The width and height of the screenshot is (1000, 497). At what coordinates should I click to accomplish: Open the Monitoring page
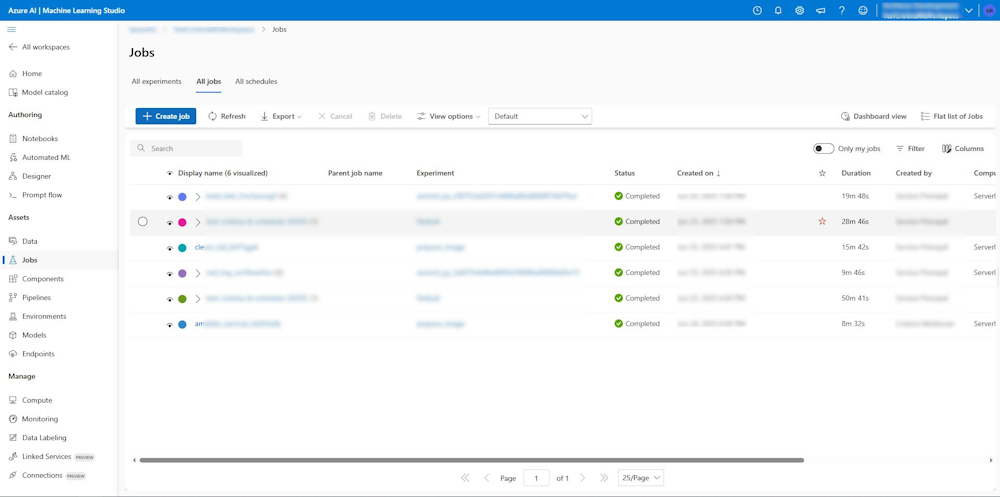[33, 419]
